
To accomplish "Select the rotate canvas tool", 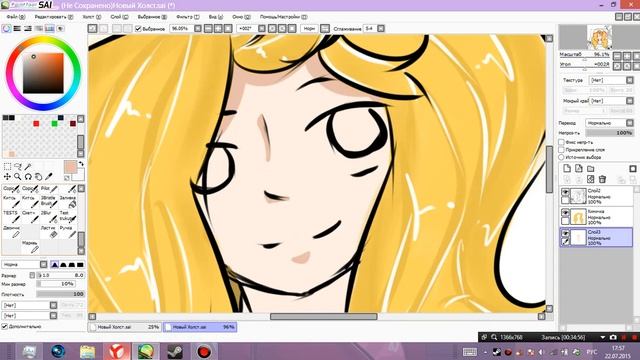I will [x=28, y=177].
